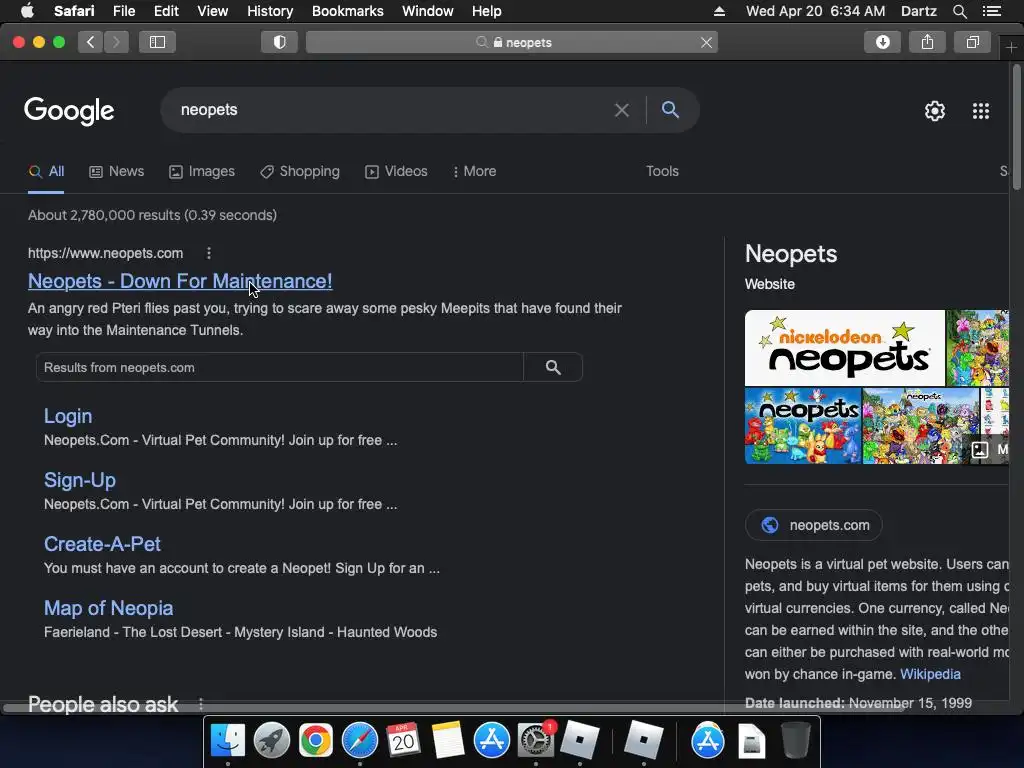Open the More search filters dropdown
Screen dimensions: 1024x768
pos(475,171)
